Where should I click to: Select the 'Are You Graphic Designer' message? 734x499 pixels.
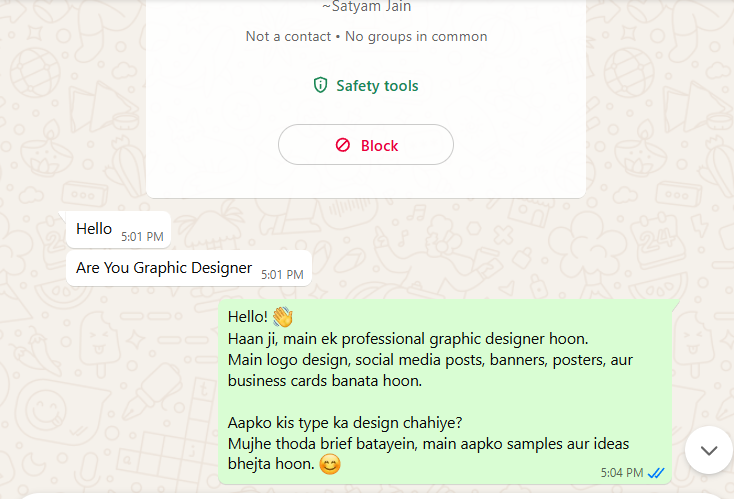click(189, 268)
